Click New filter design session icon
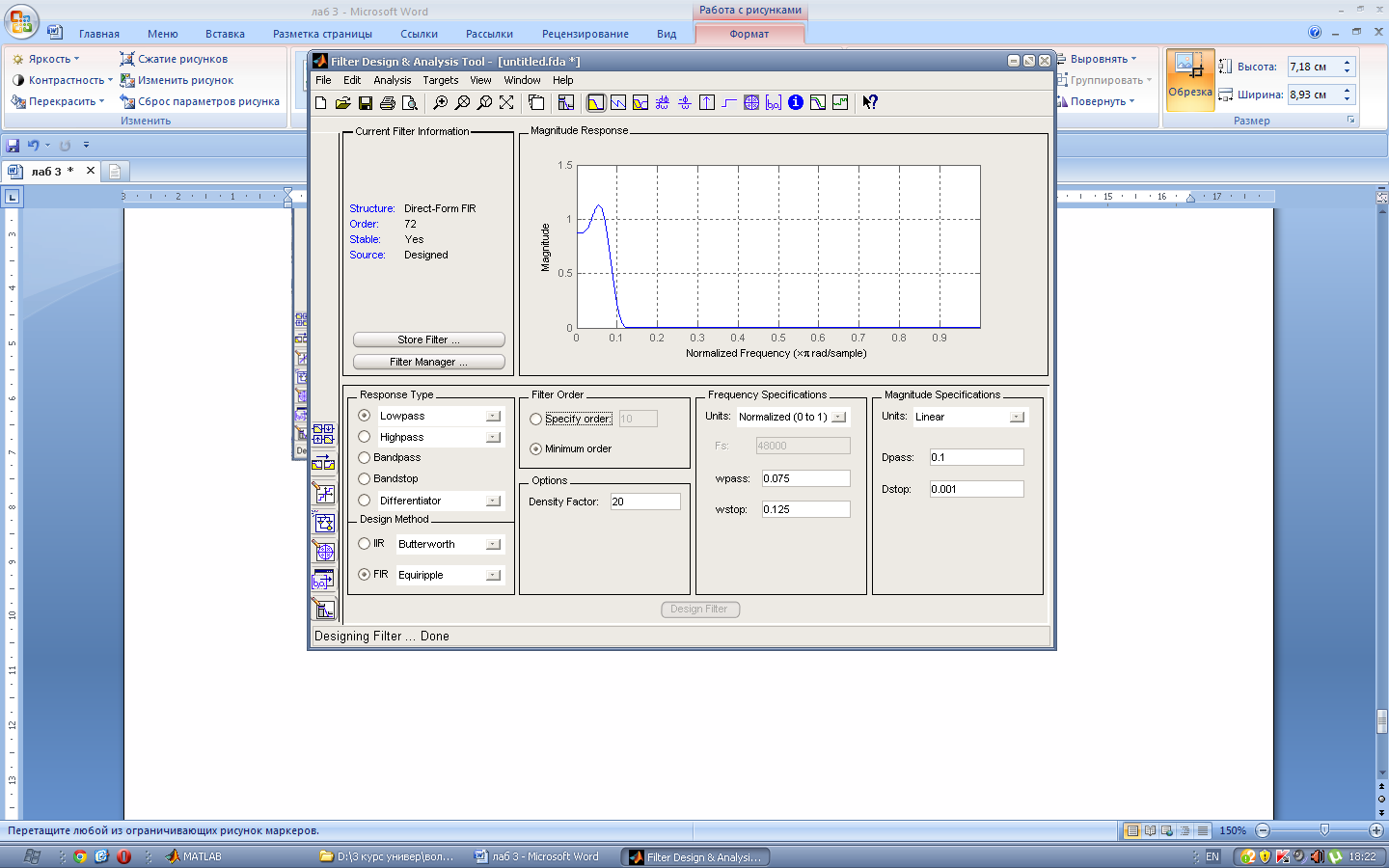The image size is (1389, 868). pos(321,102)
